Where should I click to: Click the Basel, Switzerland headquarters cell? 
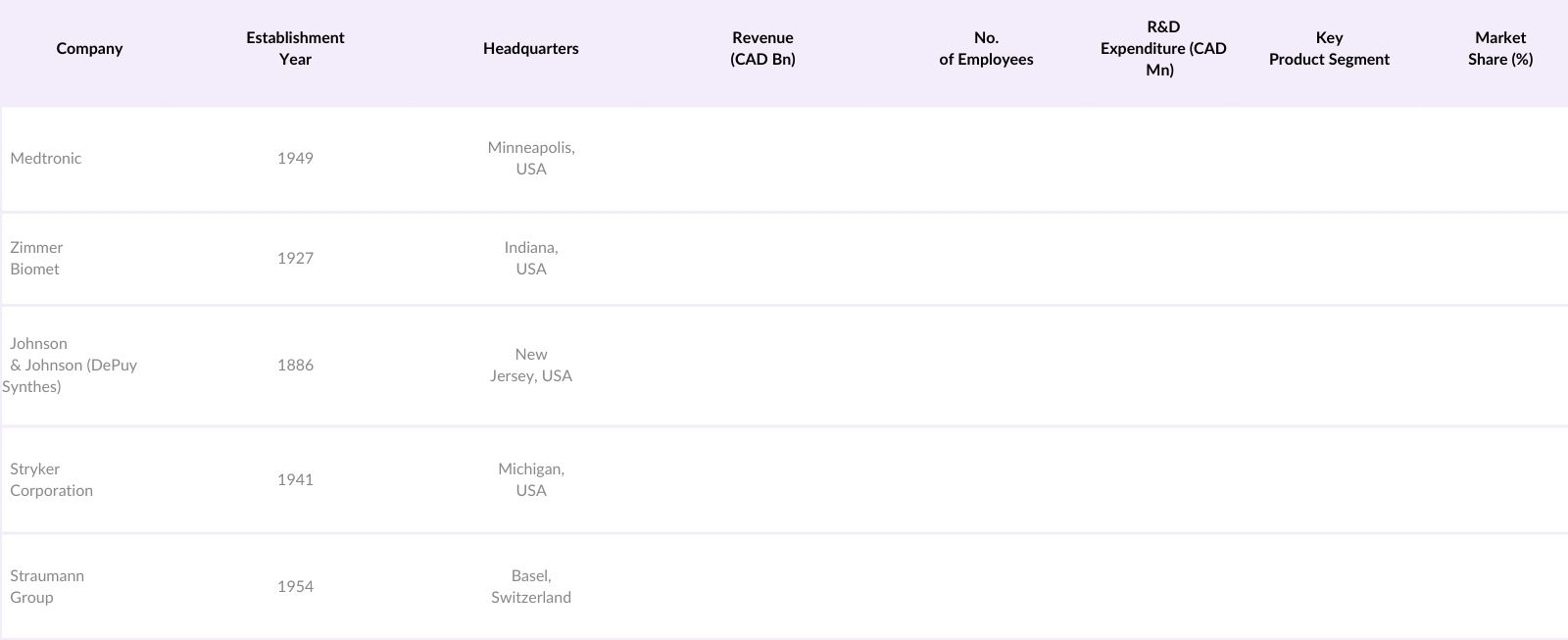(531, 587)
